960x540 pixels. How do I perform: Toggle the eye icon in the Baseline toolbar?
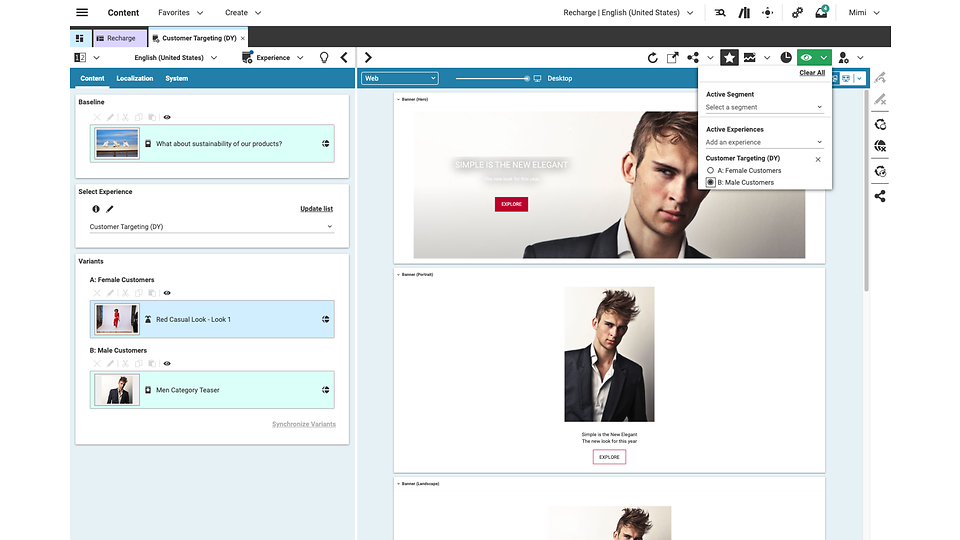click(x=167, y=117)
